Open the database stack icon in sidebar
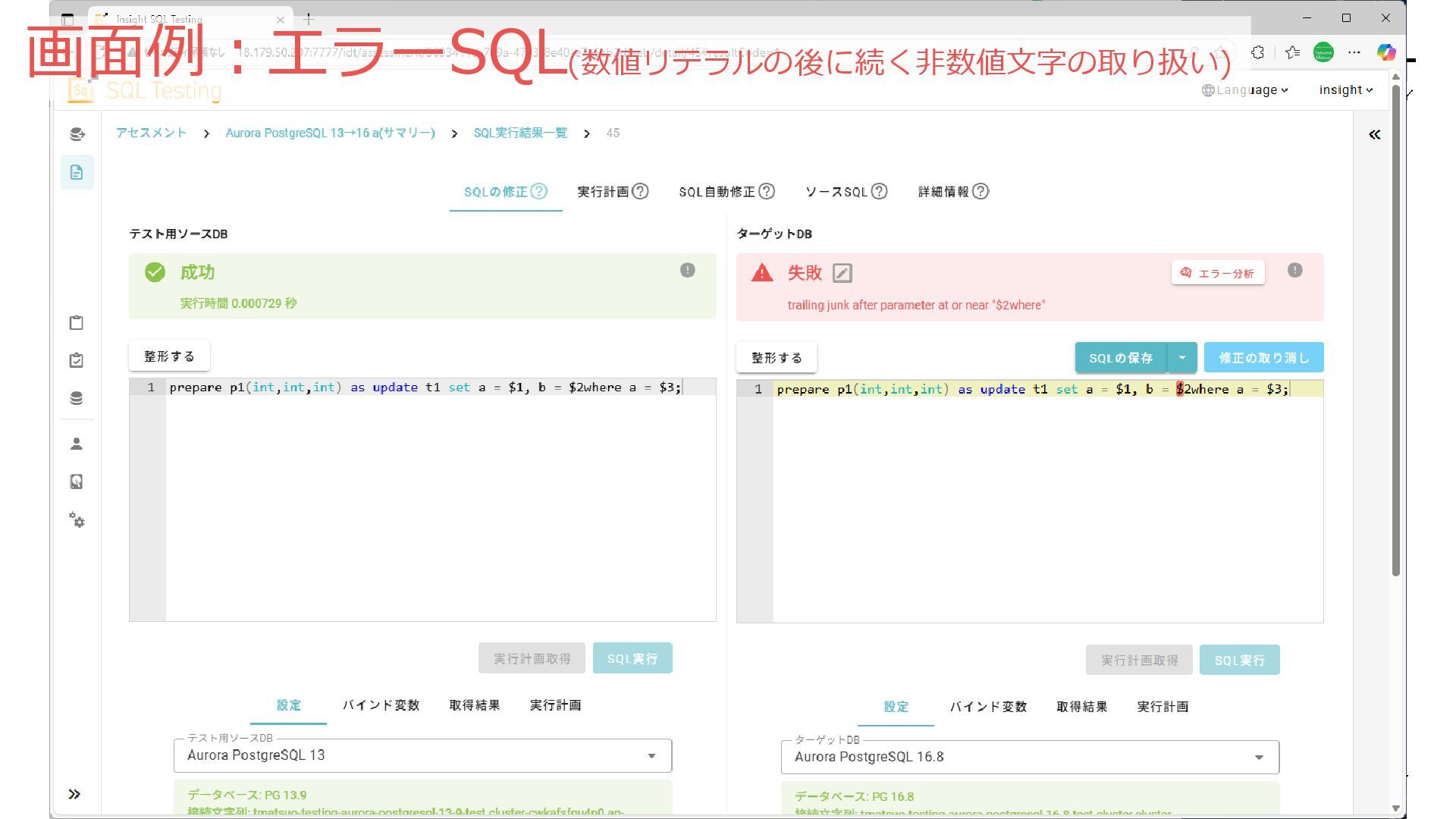 click(77, 398)
